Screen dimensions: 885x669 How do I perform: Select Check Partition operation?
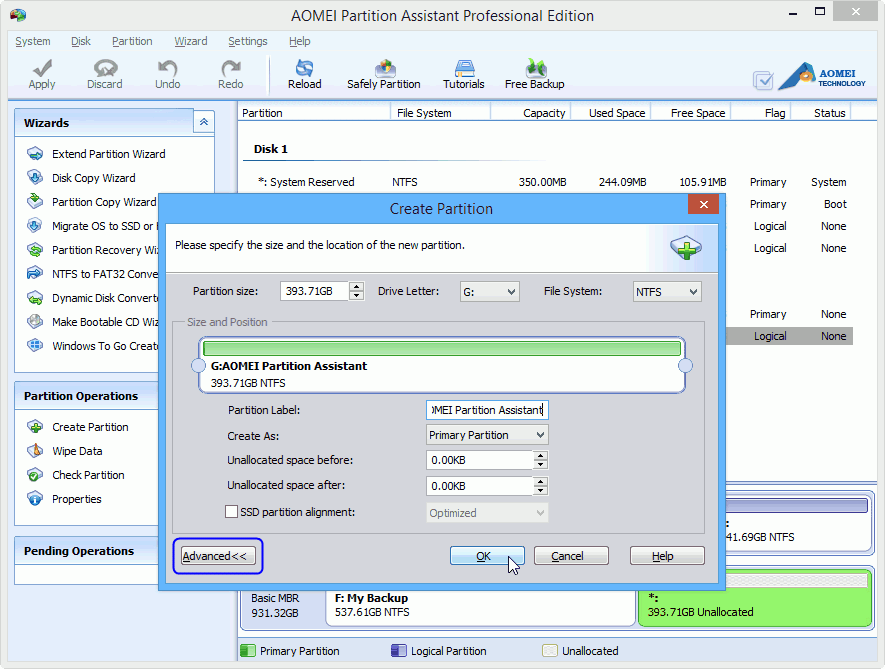click(x=76, y=475)
